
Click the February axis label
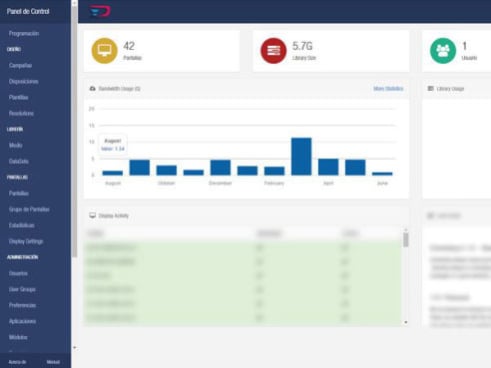(x=274, y=183)
